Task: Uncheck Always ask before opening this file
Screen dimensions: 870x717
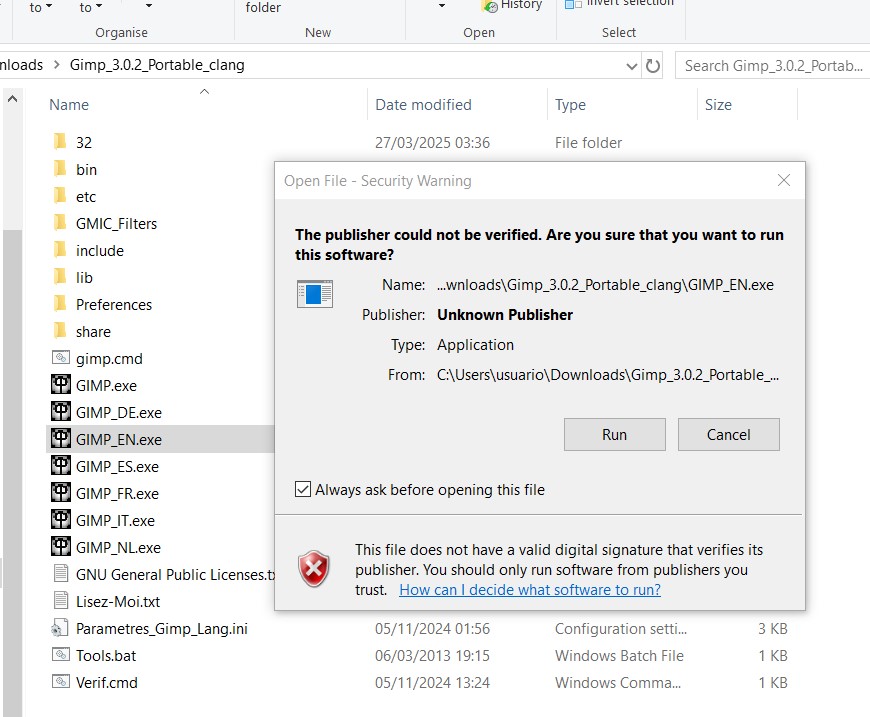Action: pos(303,489)
